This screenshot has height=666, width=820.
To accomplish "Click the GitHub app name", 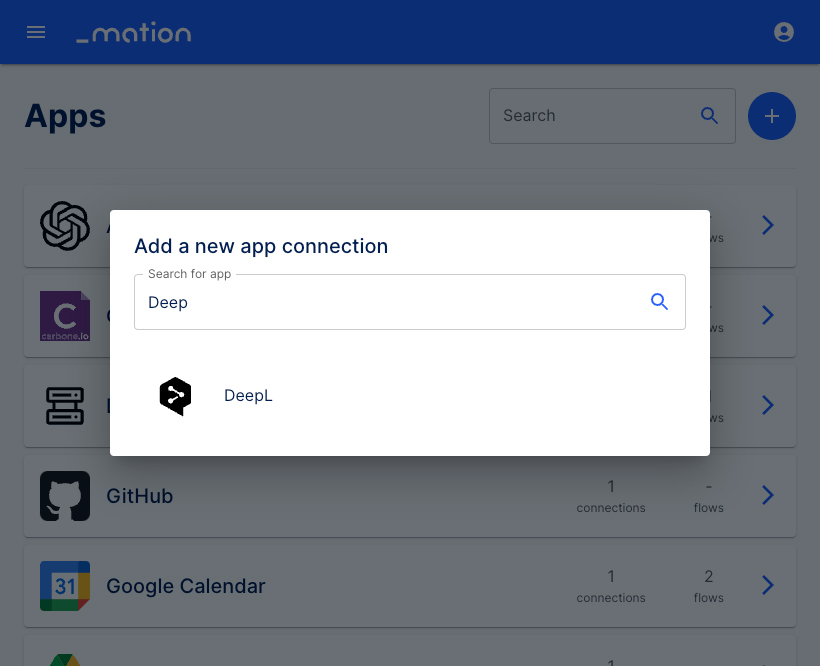I will click(140, 496).
